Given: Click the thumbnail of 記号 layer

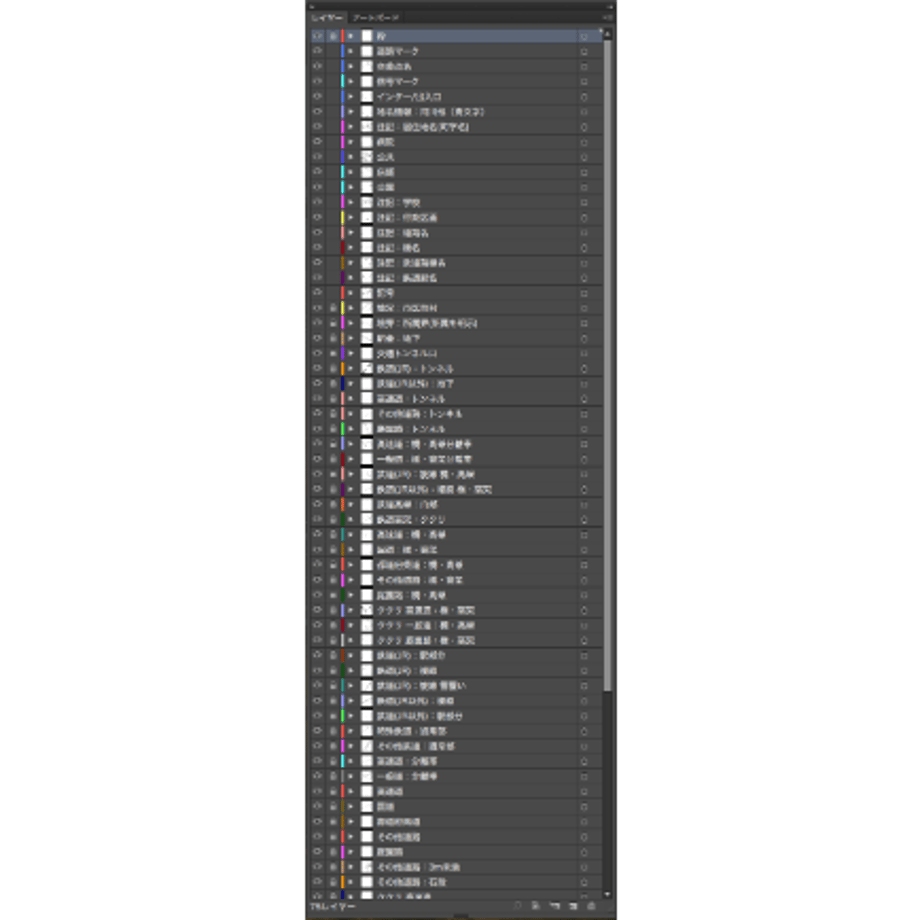Looking at the screenshot, I should coord(367,293).
